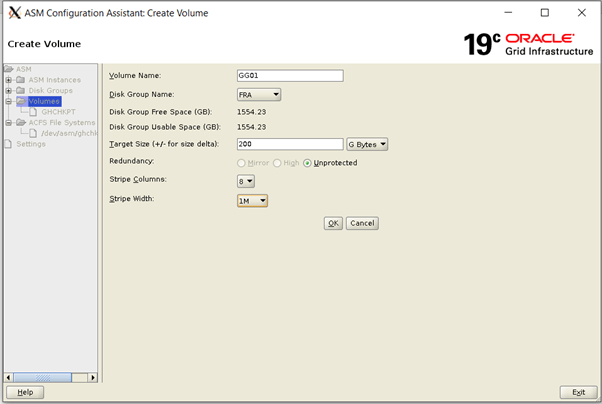This screenshot has width=602, height=404.
Task: Open the G Bytes size unit dropdown
Action: (x=367, y=144)
